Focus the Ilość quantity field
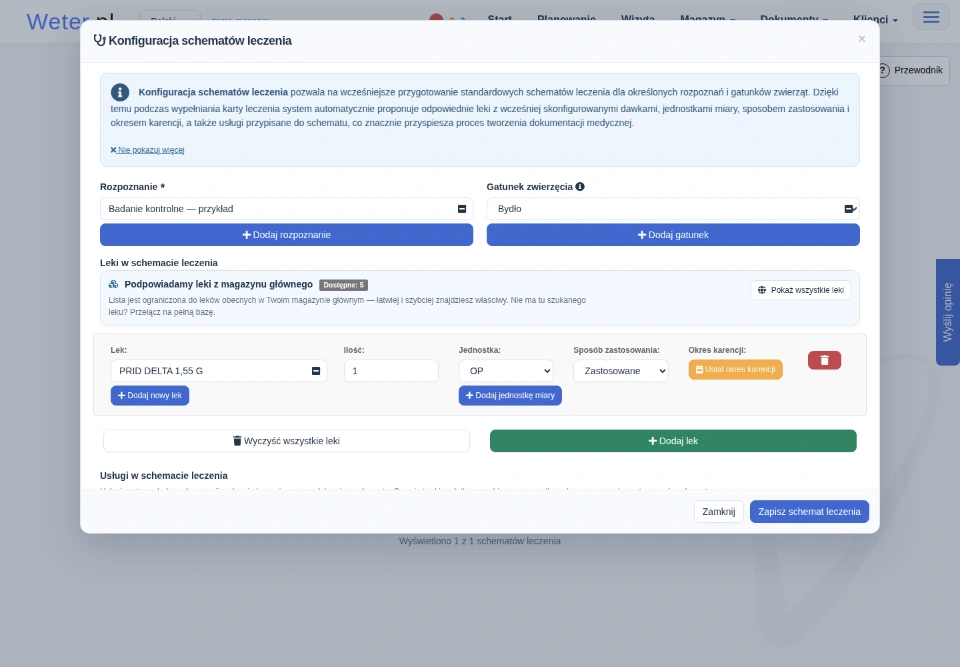 click(391, 371)
